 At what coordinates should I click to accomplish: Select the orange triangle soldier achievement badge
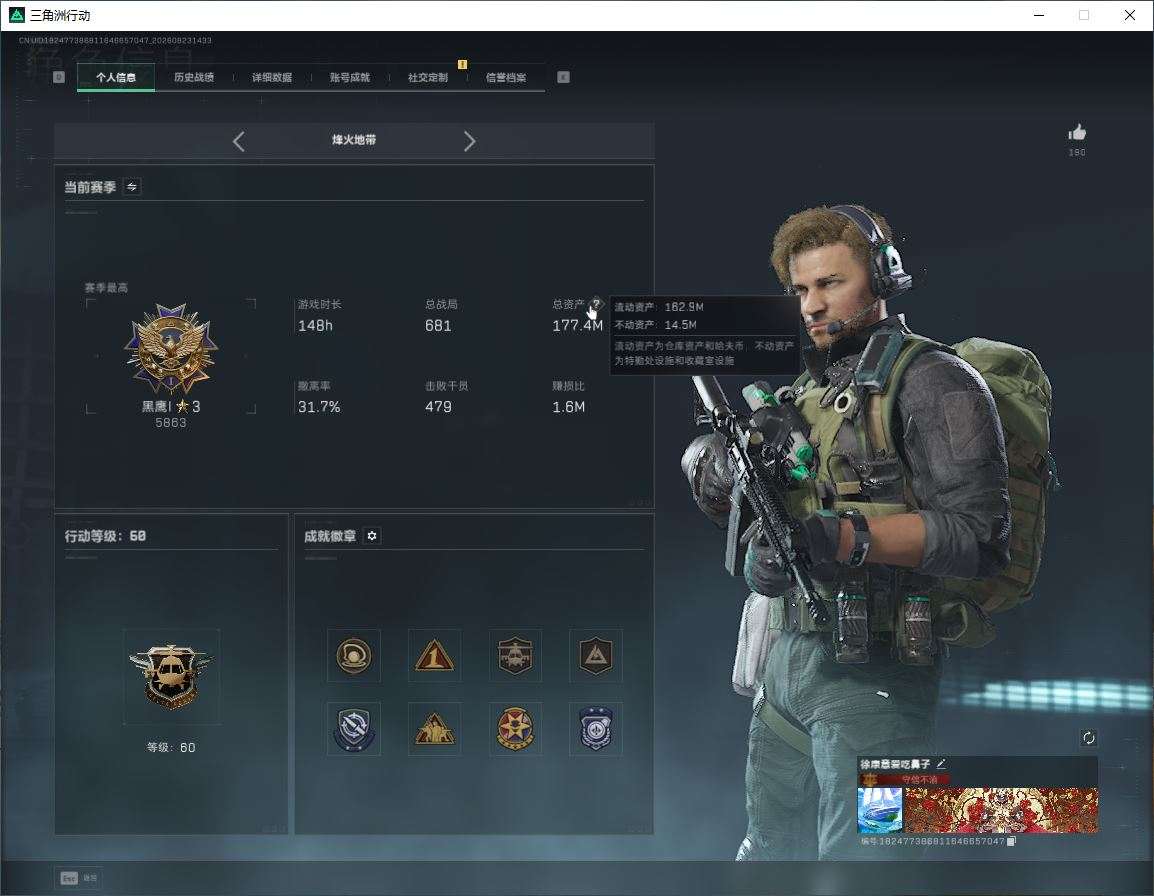pos(434,729)
